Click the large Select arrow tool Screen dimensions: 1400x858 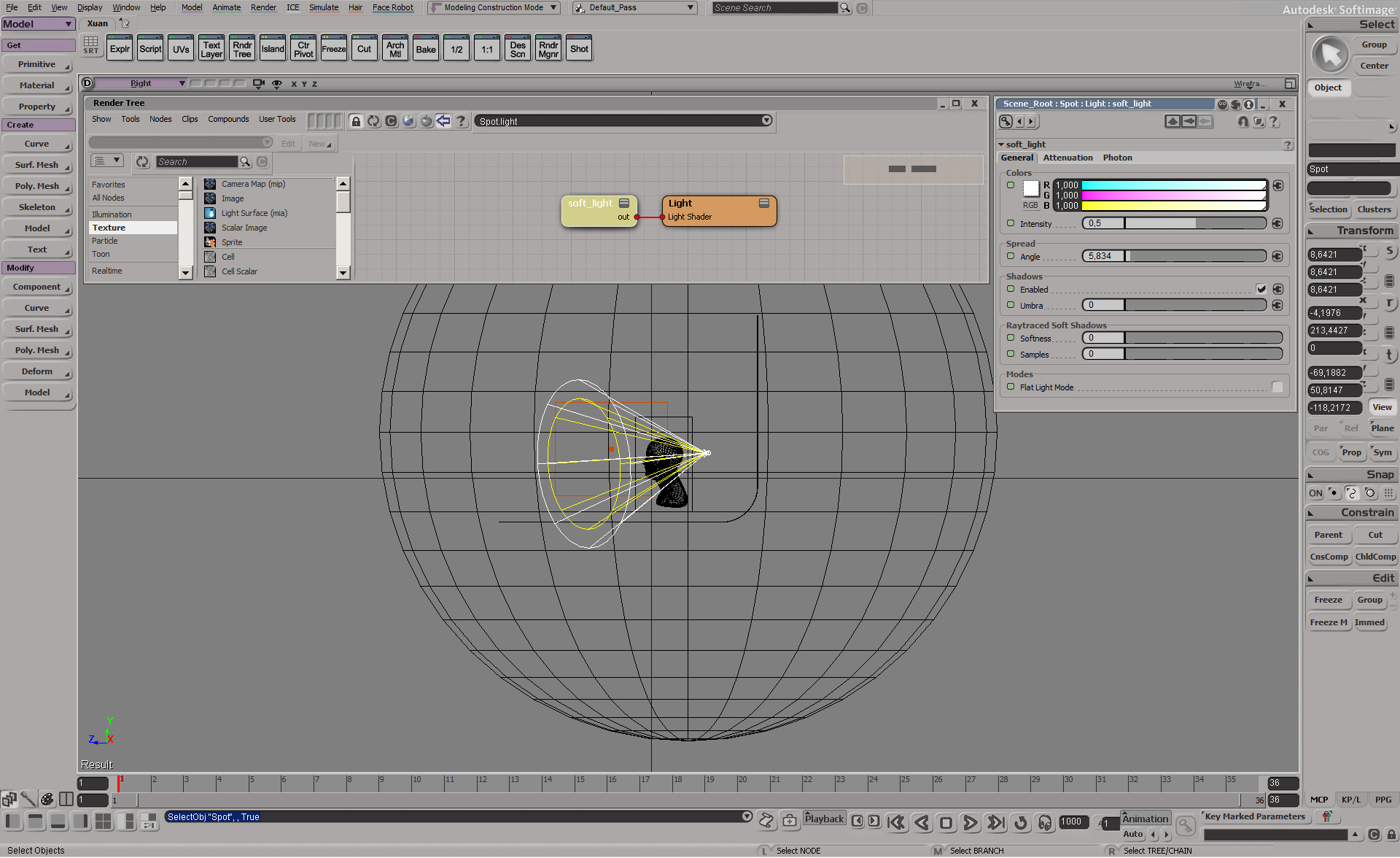tap(1331, 55)
